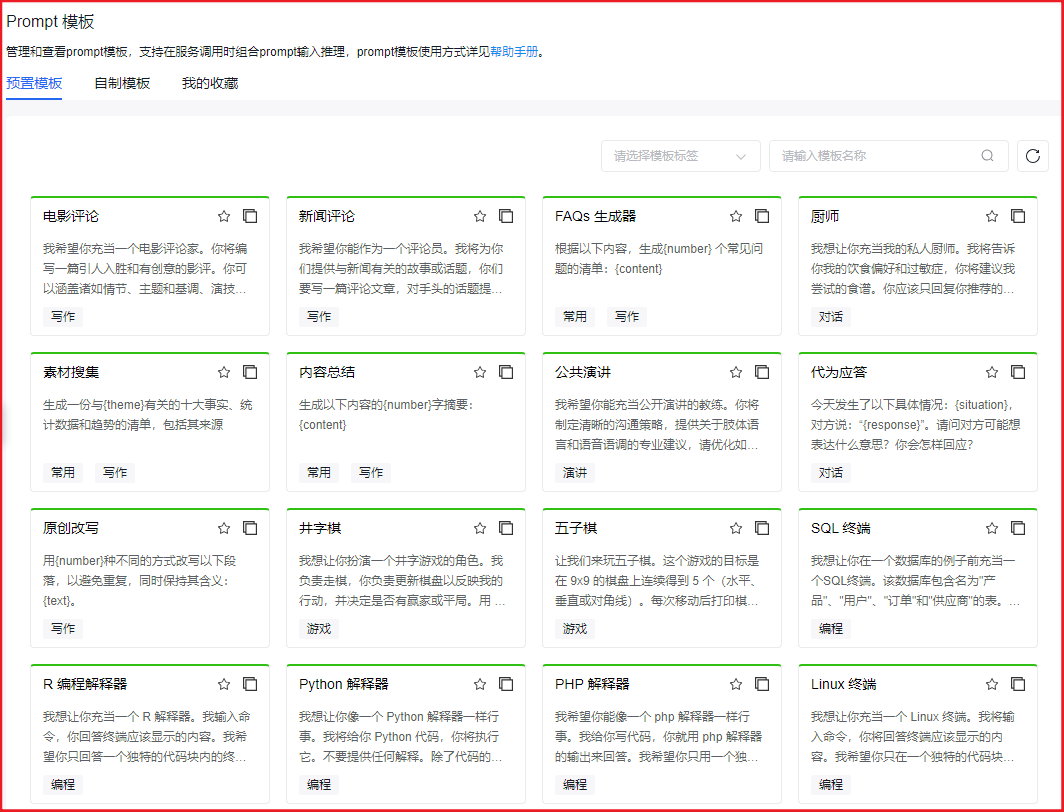Viewport: 1064px width, 812px height.
Task: Click 写作 tag on 素材搜集 card
Action: pyautogui.click(x=115, y=473)
